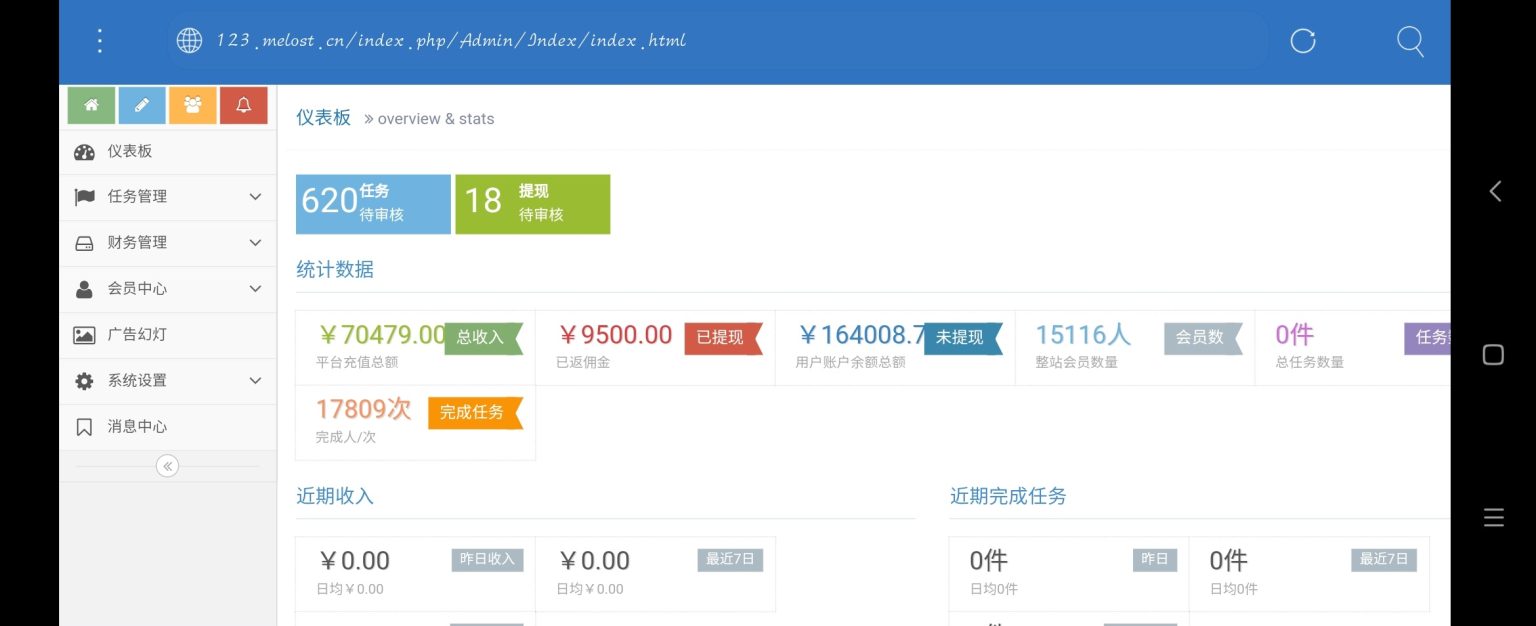This screenshot has width=1536, height=626.
Task: Open the search magnifier at the top right
Action: (1410, 41)
